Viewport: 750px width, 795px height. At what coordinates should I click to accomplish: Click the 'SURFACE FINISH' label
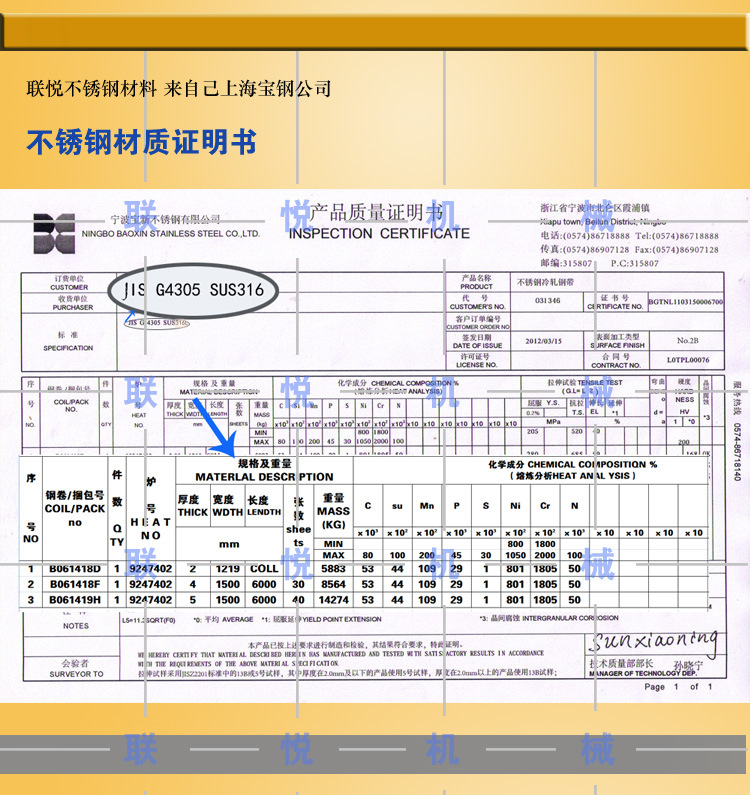(617, 345)
